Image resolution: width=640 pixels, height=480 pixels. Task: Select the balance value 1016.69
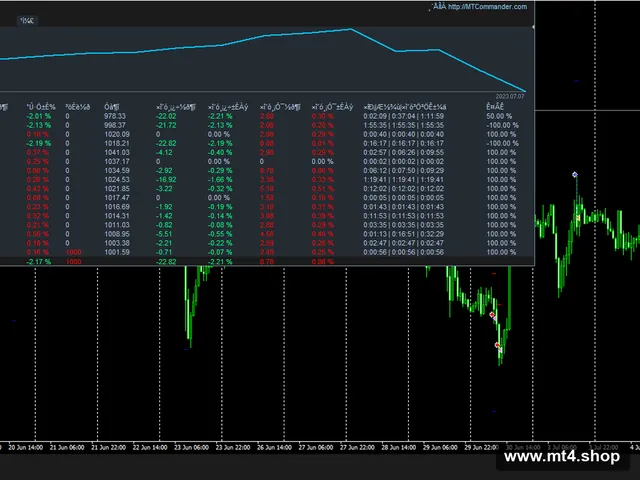coord(117,207)
